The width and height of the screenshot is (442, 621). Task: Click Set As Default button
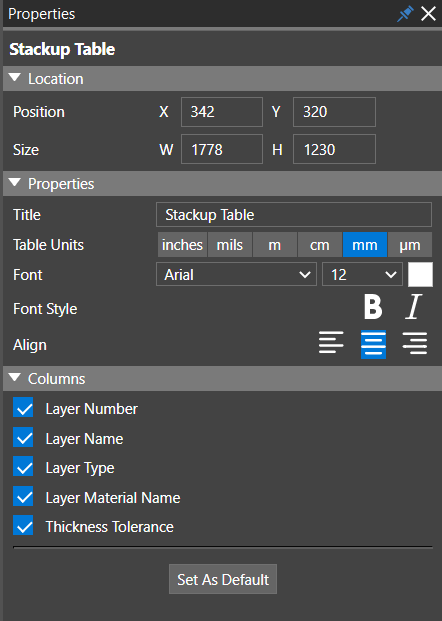223,579
